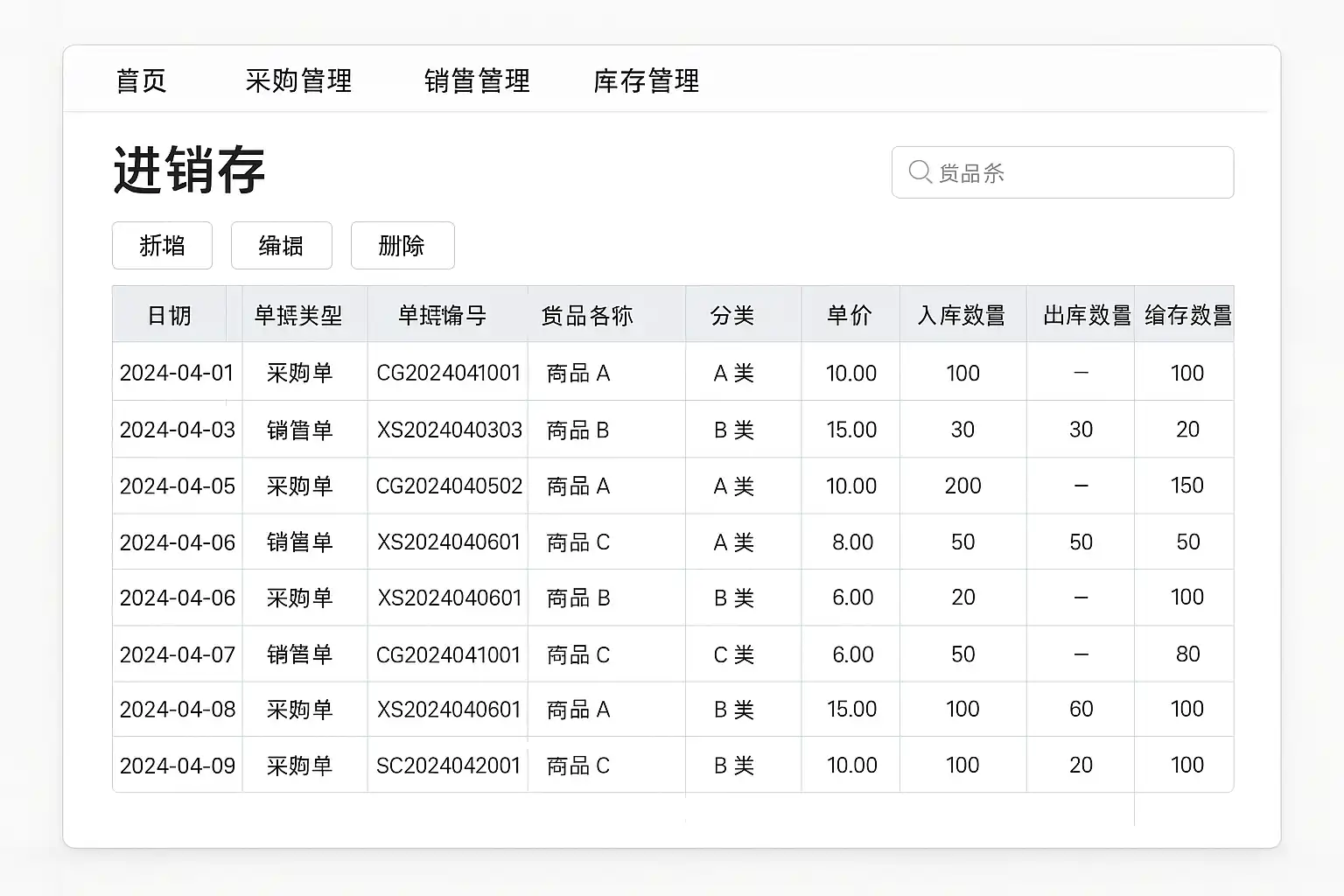The height and width of the screenshot is (896, 1344).
Task: Sort by the 单价 column header
Action: point(850,315)
